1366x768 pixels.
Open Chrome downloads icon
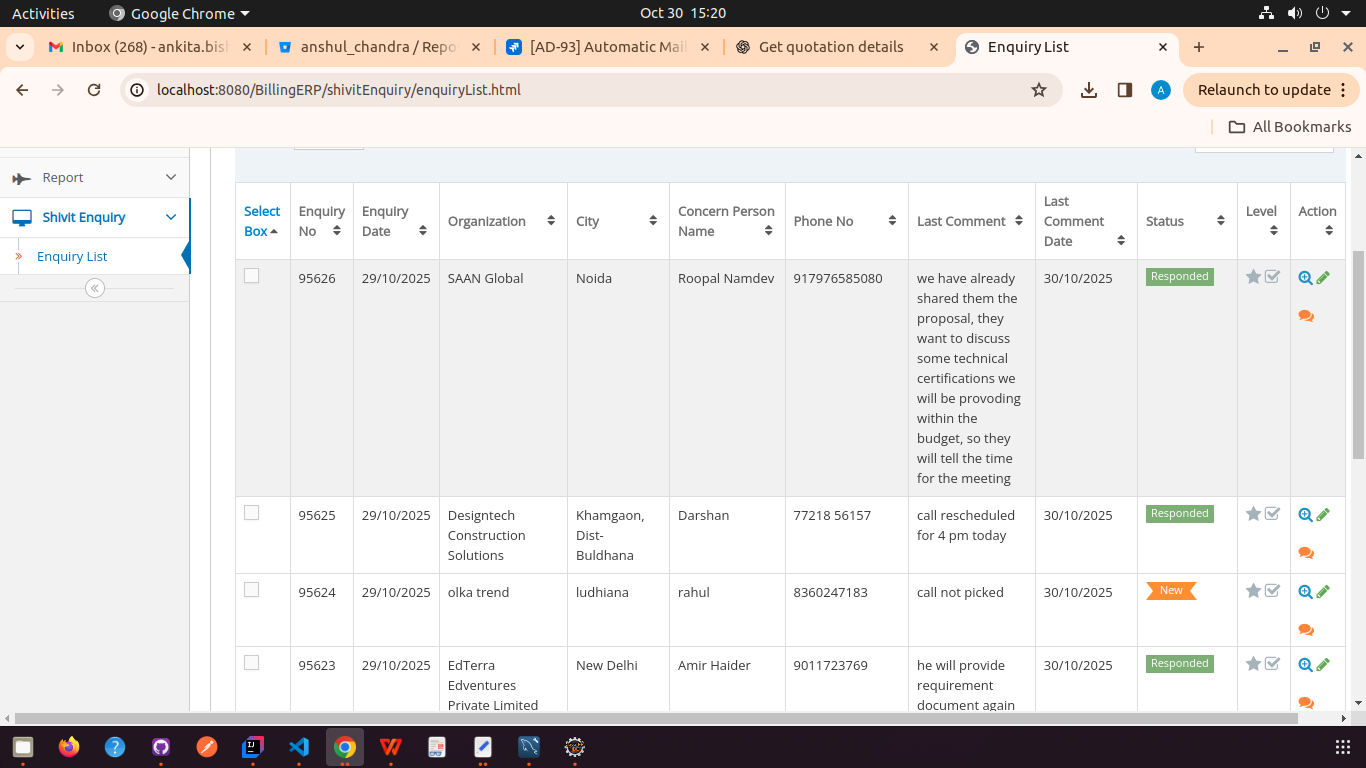tap(1089, 90)
